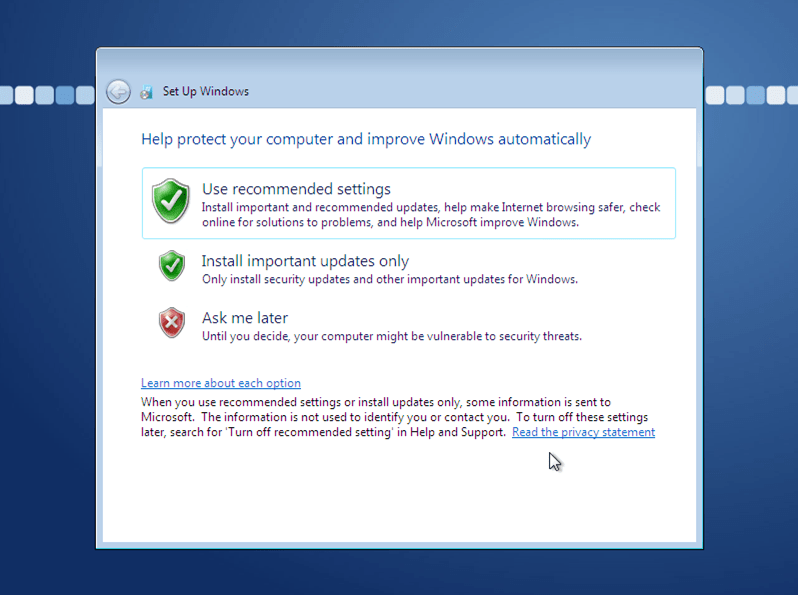The width and height of the screenshot is (798, 595).
Task: Click the empty white area below the privacy text
Action: [x=400, y=495]
